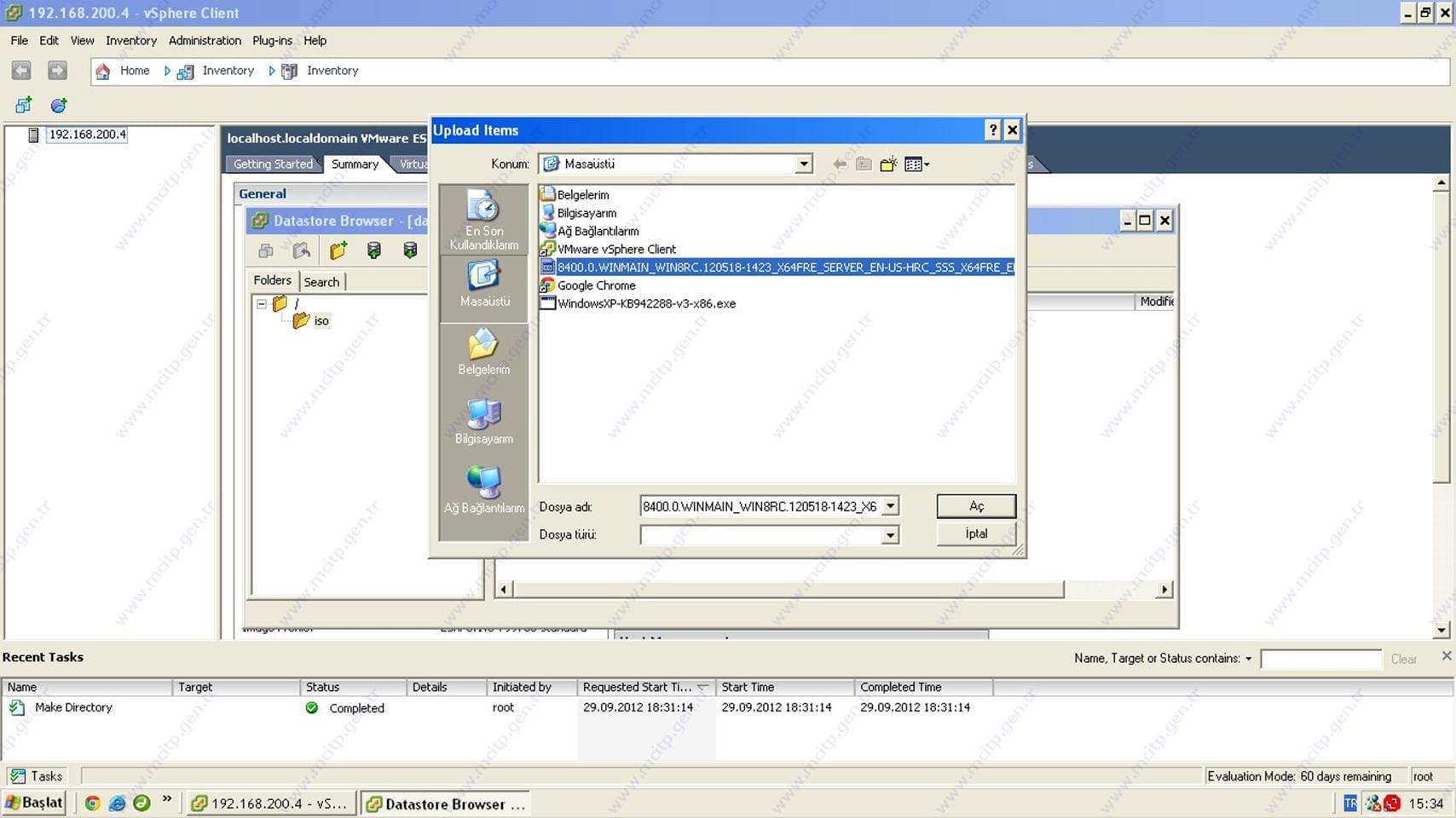Screen dimensions: 1456x818
Task: Click upload files to datastore icon
Action: click(x=373, y=251)
